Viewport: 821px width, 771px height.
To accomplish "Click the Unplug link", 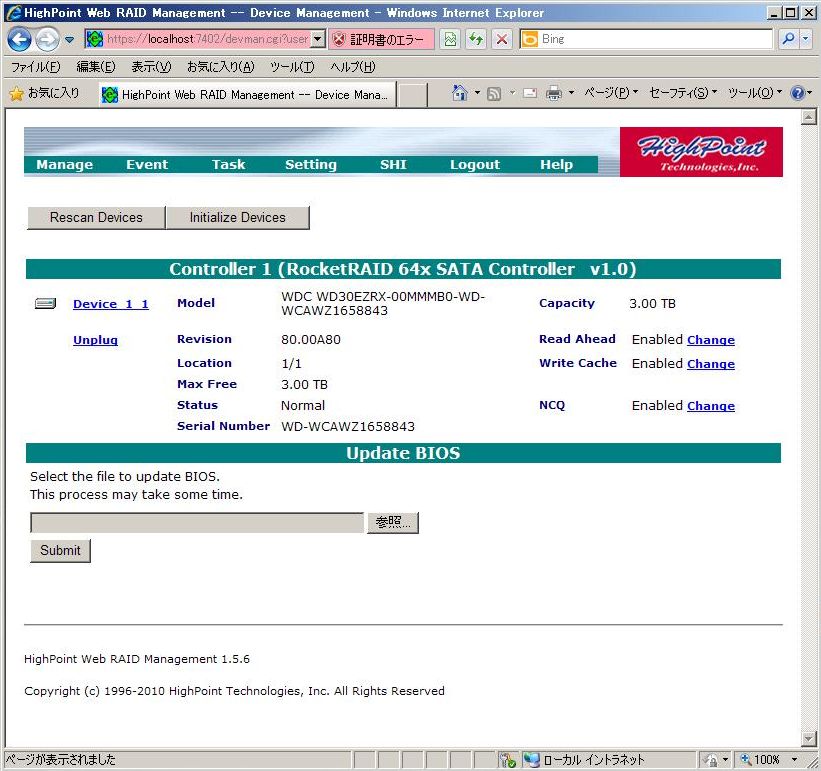I will 95,340.
